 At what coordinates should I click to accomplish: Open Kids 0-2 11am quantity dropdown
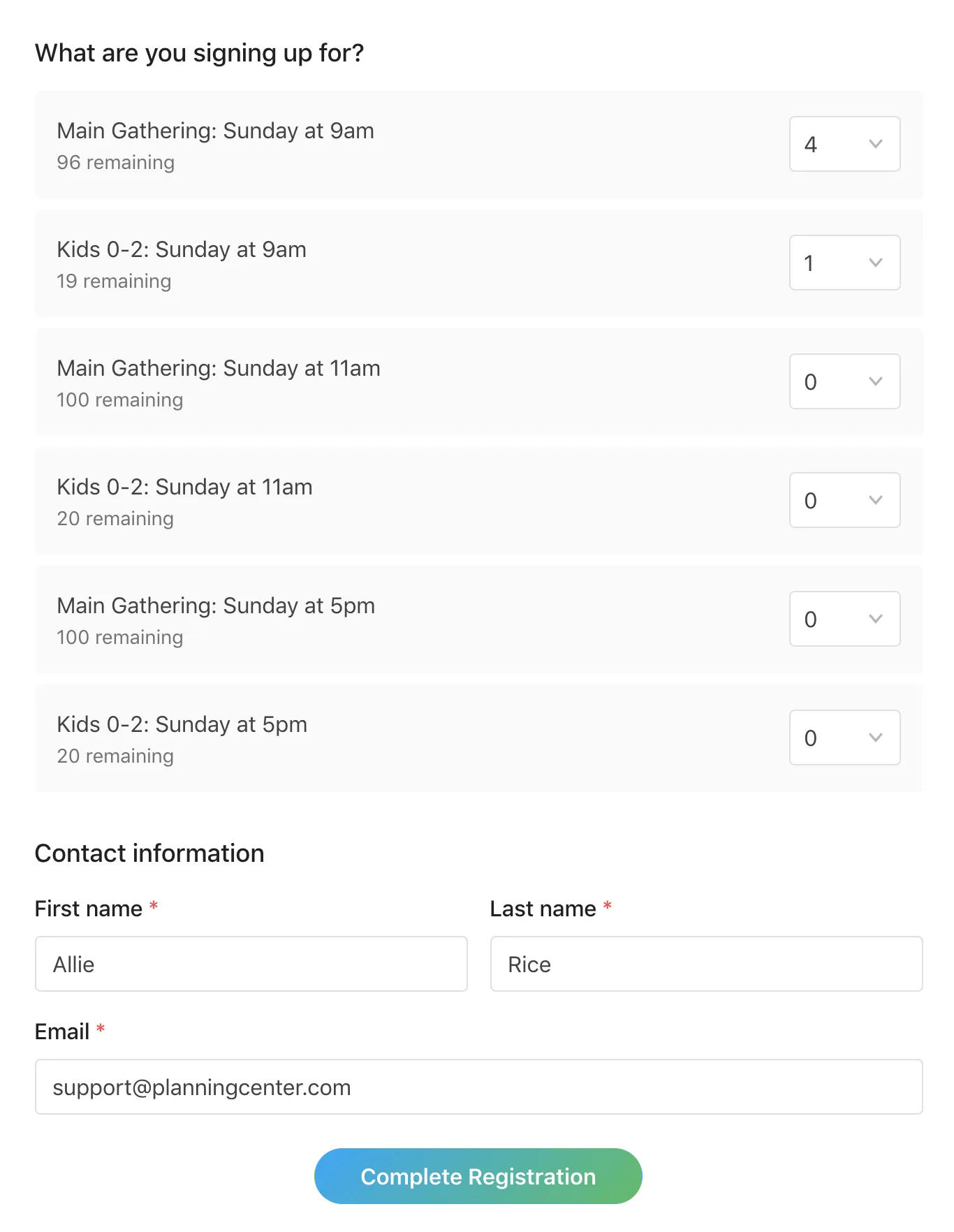point(844,500)
